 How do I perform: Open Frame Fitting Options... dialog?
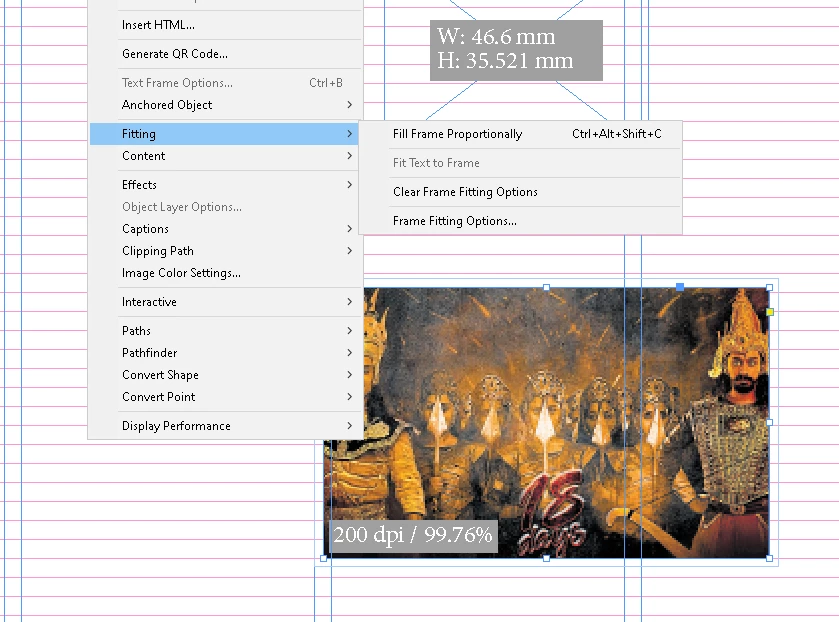[x=521, y=221]
